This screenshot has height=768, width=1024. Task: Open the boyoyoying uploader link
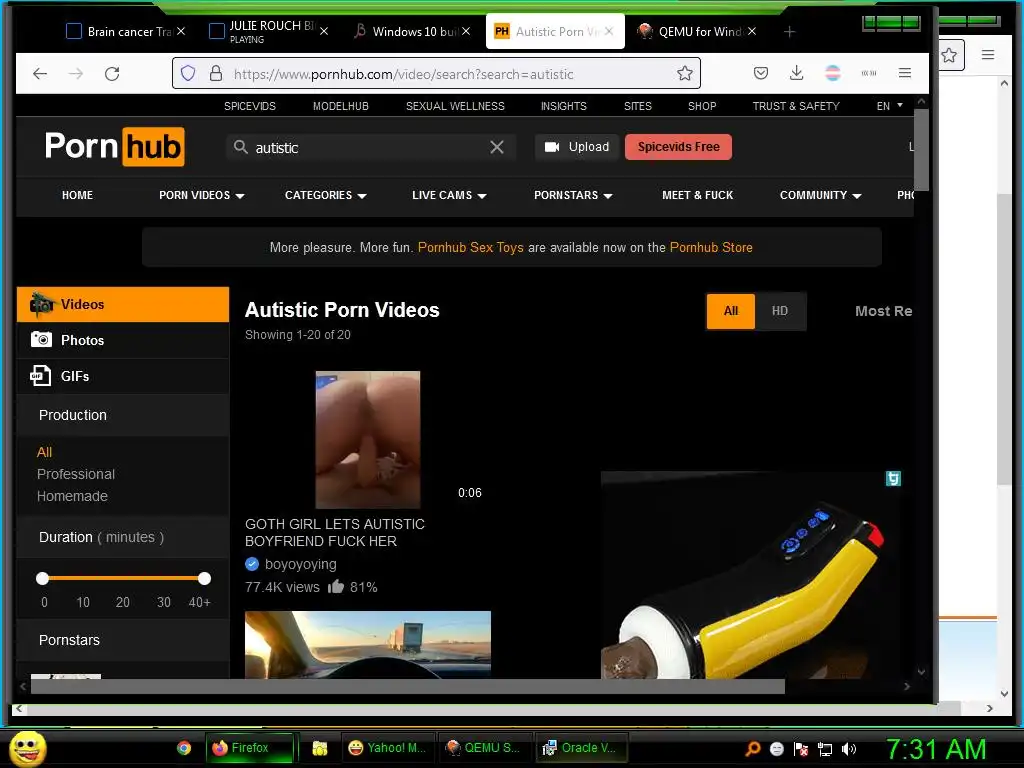[x=300, y=564]
